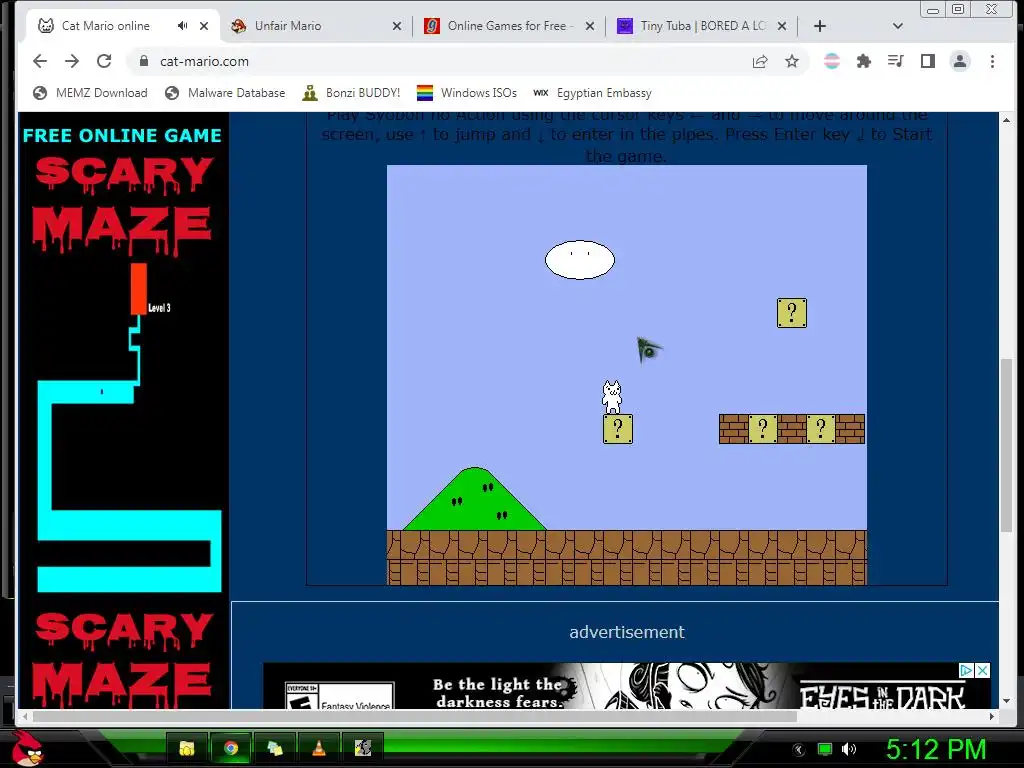Close the Tiny Tuba tab
This screenshot has width=1024, height=768.
point(782,26)
